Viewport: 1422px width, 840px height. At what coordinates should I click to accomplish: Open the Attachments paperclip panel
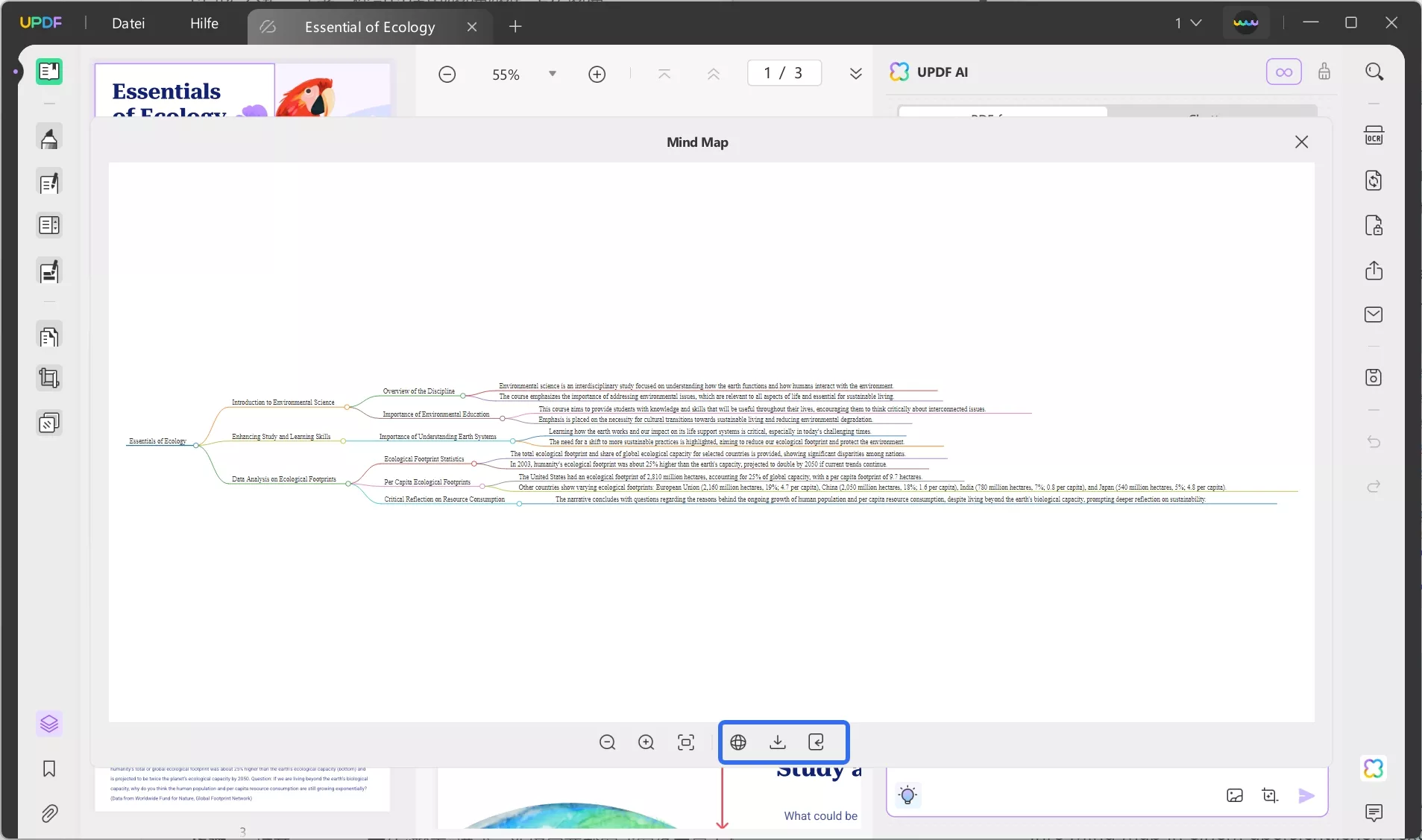click(49, 813)
